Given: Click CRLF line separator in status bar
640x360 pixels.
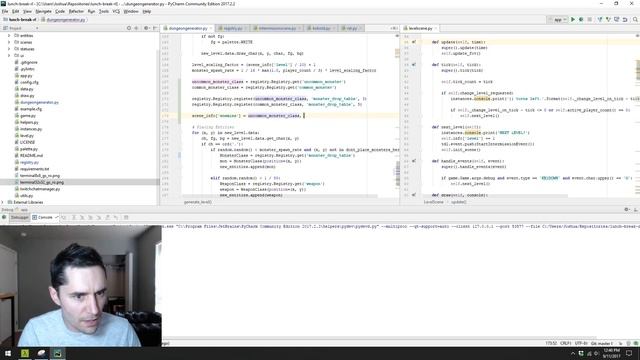Looking at the screenshot, I should tap(565, 343).
